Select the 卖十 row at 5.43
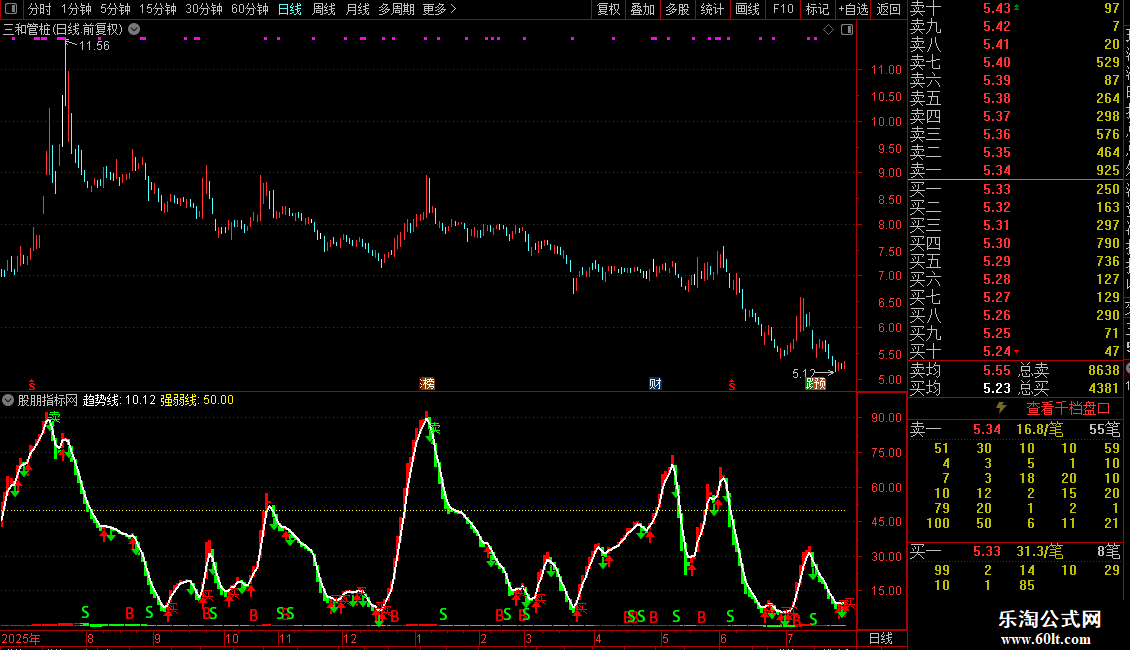 [1015, 9]
